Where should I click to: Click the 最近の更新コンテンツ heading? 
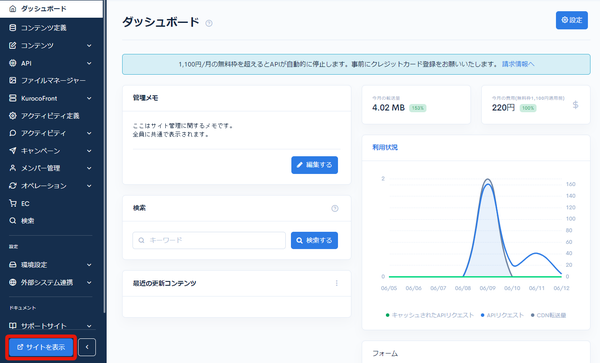coord(165,283)
